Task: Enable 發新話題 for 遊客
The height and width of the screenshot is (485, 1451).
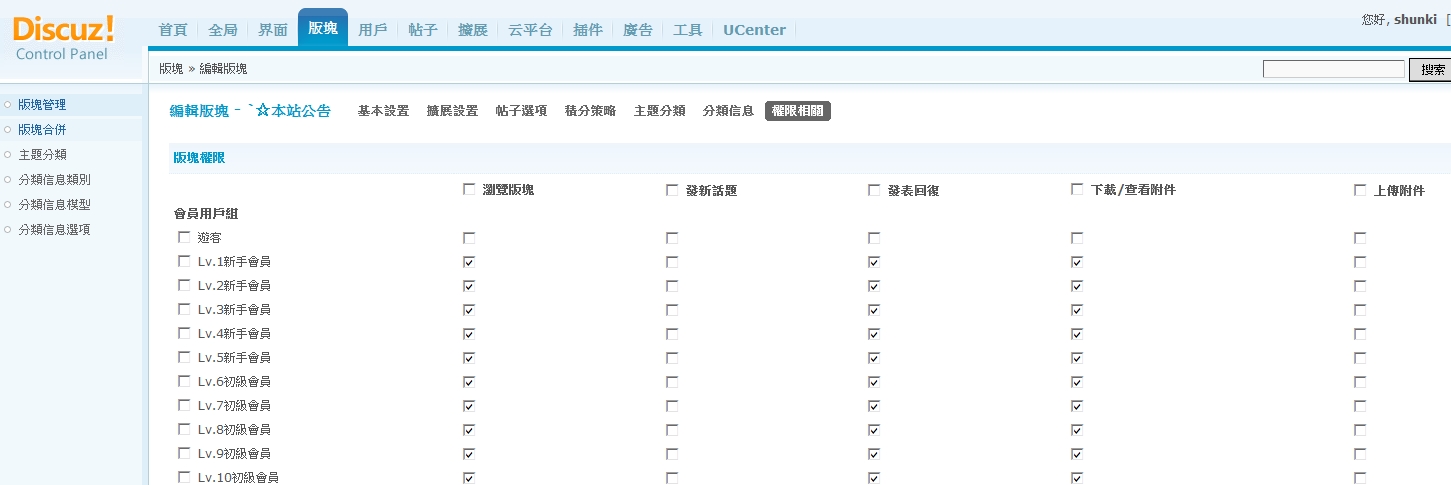Action: tap(672, 238)
